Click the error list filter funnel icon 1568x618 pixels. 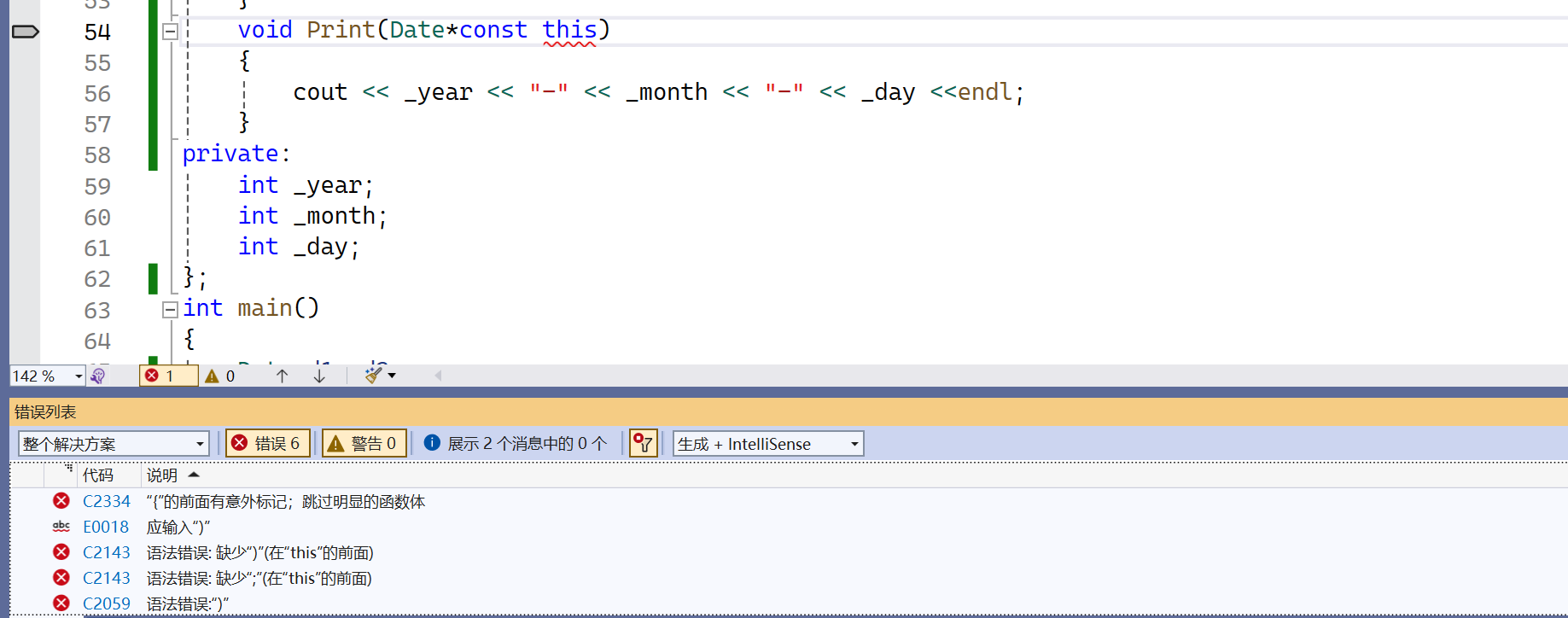[x=643, y=443]
